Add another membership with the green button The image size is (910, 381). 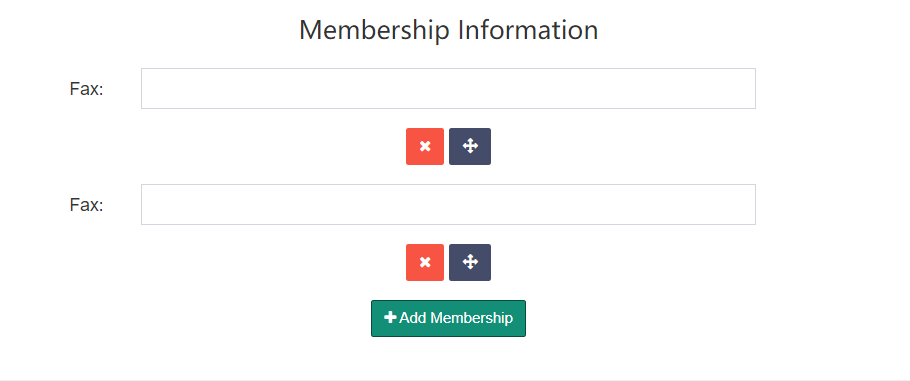449,318
